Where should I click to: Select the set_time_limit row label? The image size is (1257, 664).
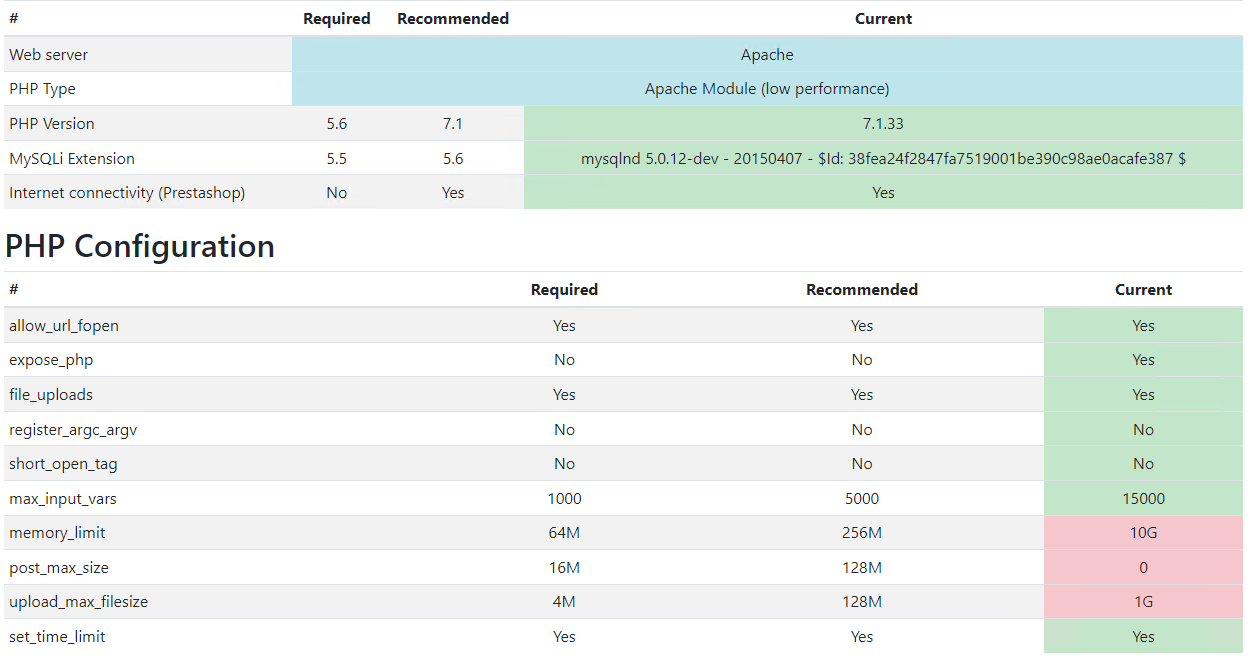click(57, 637)
